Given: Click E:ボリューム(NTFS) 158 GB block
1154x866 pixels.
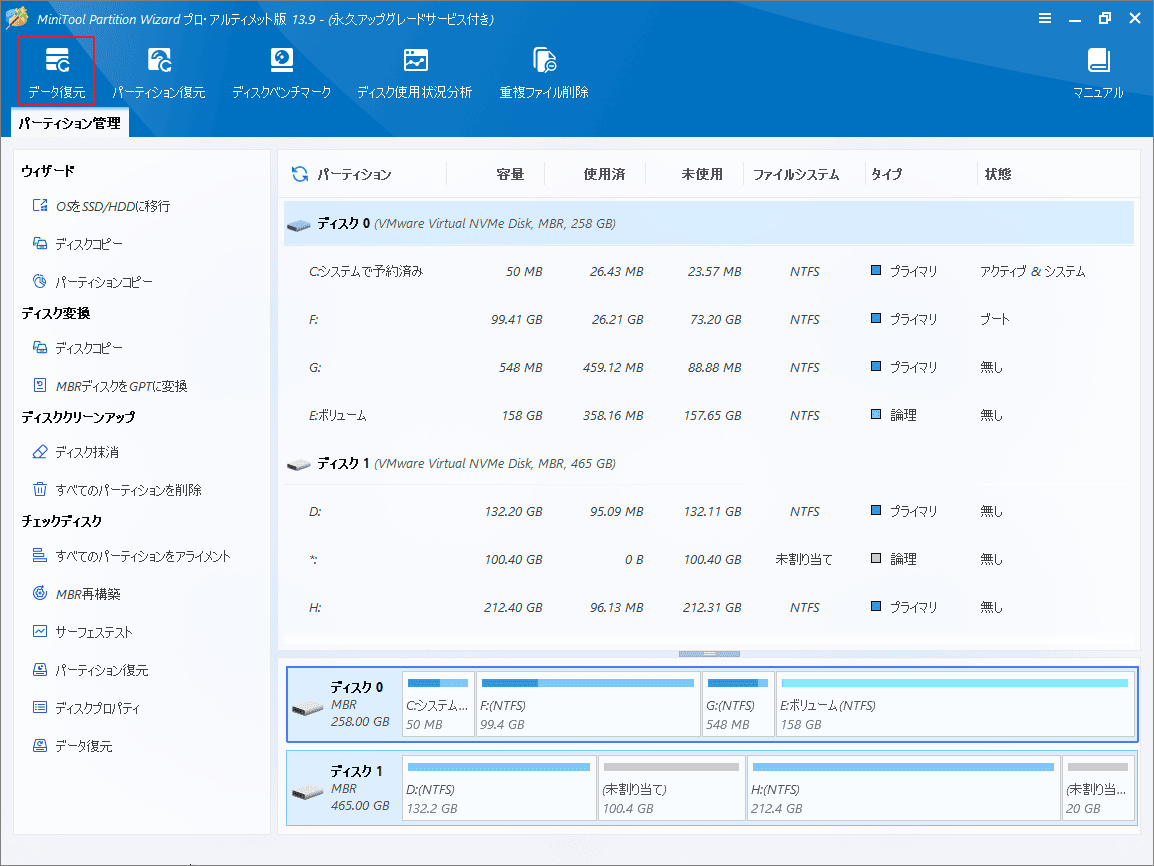Looking at the screenshot, I should 955,704.
